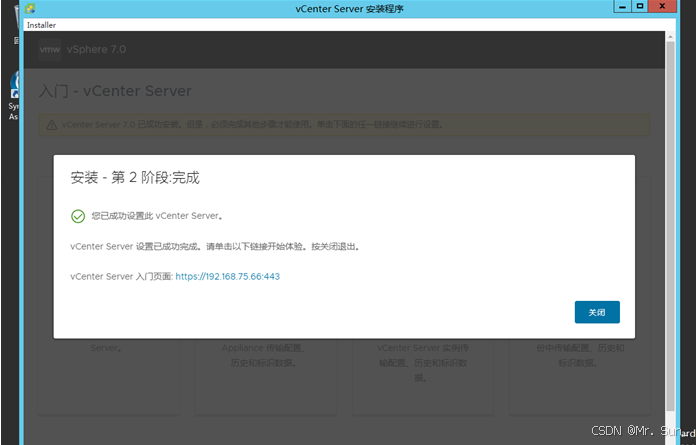696x445 pixels.
Task: Click the warning triangle icon in the banner
Action: 51,125
